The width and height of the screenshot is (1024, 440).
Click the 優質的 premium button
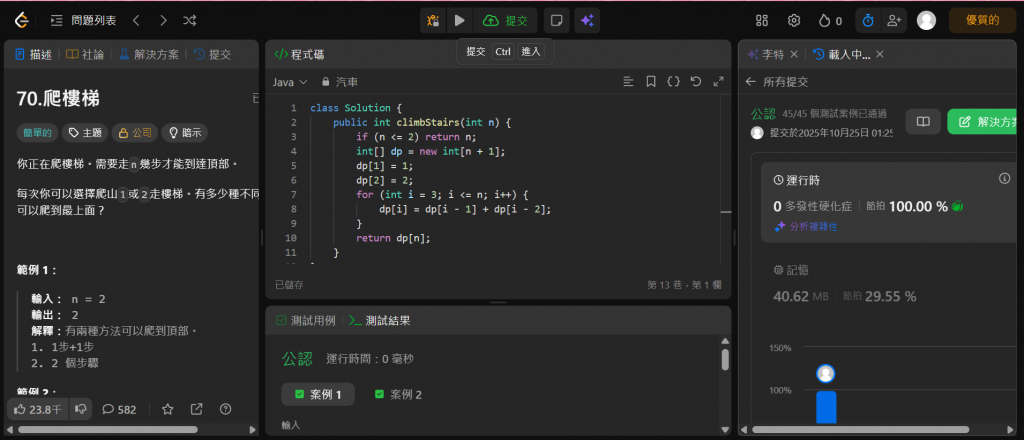coord(982,21)
